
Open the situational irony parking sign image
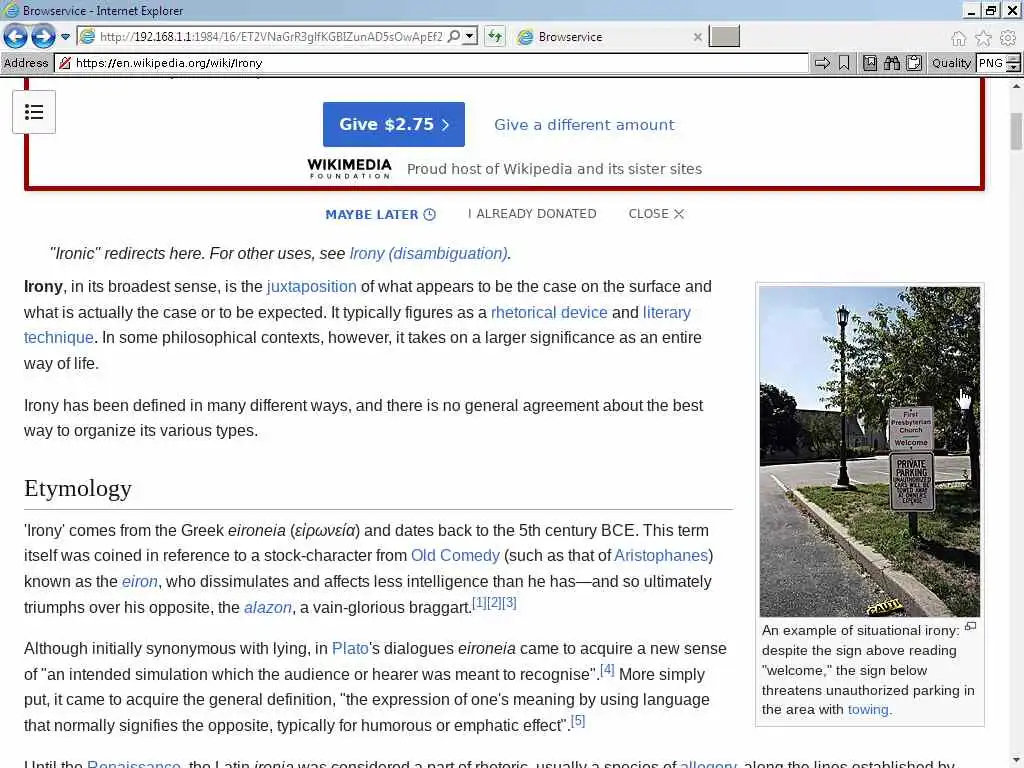click(x=869, y=451)
